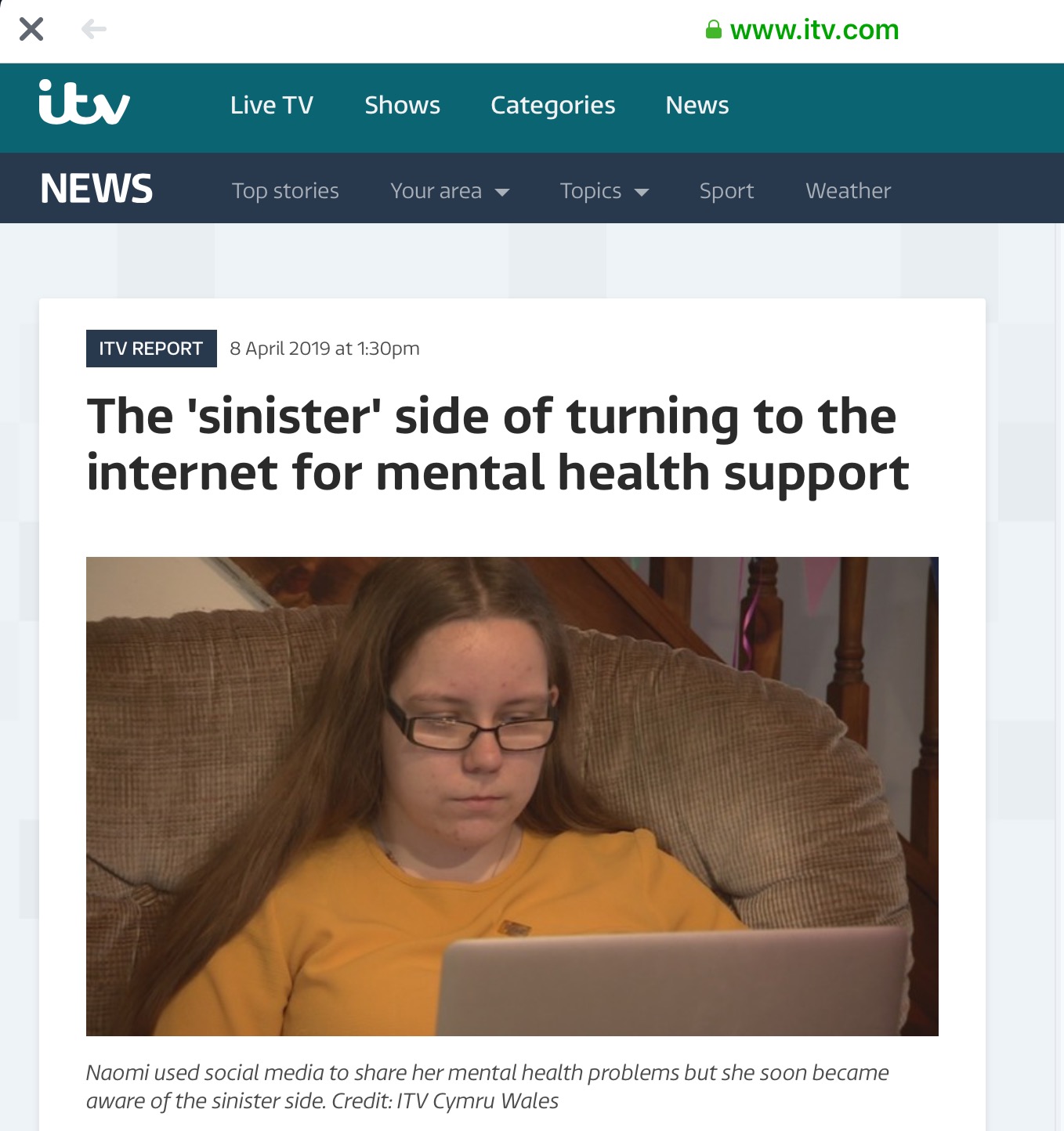Click the article headline about mental health support
The width and height of the screenshot is (1064, 1131).
tap(498, 444)
